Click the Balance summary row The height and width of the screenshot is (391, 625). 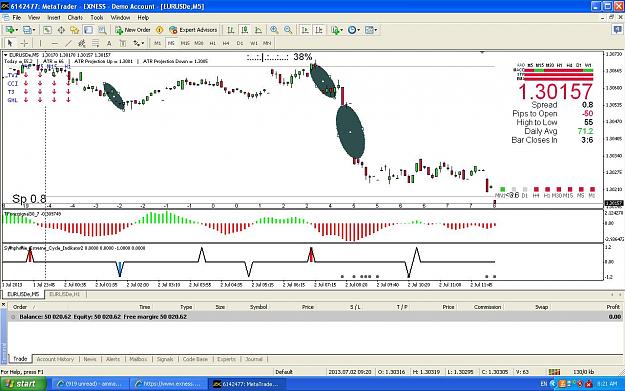point(315,317)
